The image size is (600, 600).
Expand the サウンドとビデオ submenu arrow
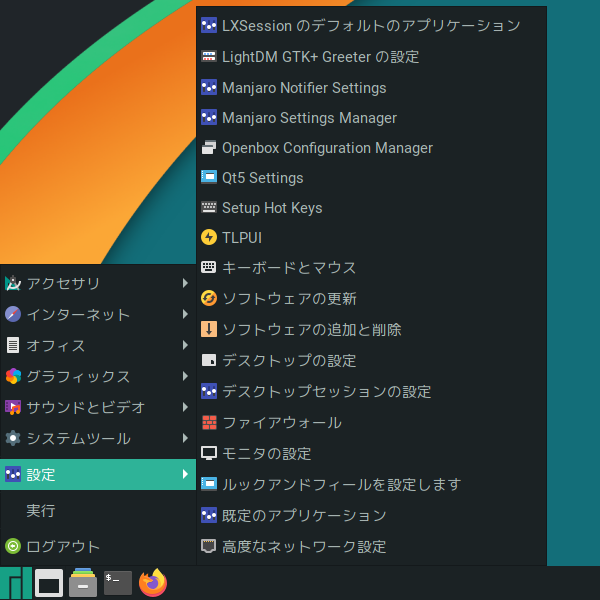(185, 407)
